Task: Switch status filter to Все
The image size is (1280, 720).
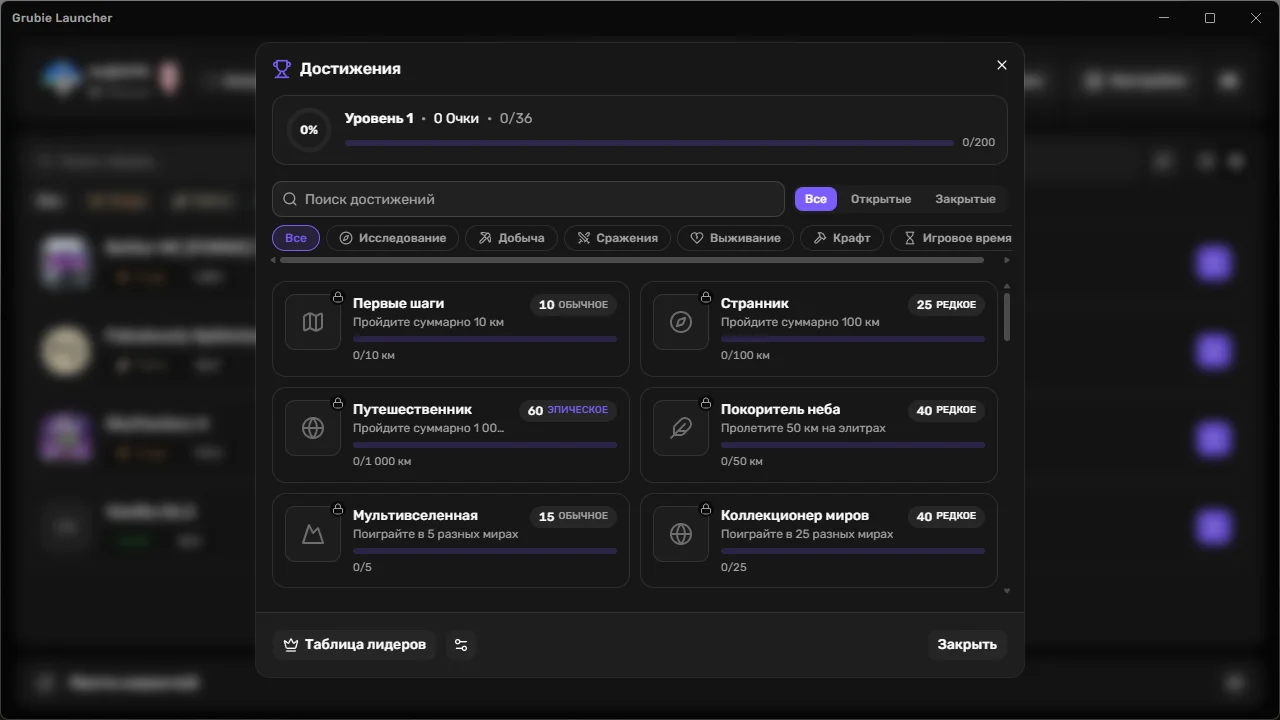Action: click(816, 199)
